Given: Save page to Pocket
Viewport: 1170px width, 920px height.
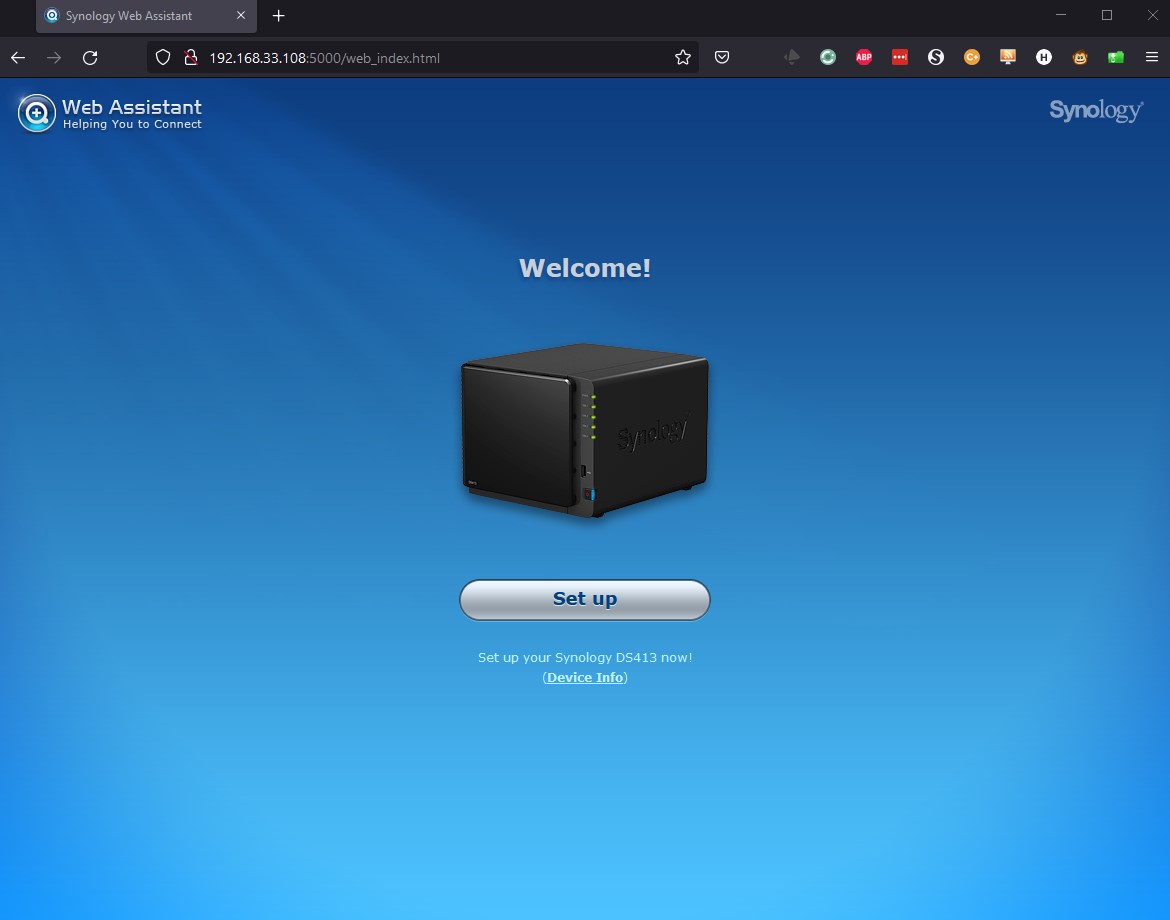Looking at the screenshot, I should pos(722,58).
